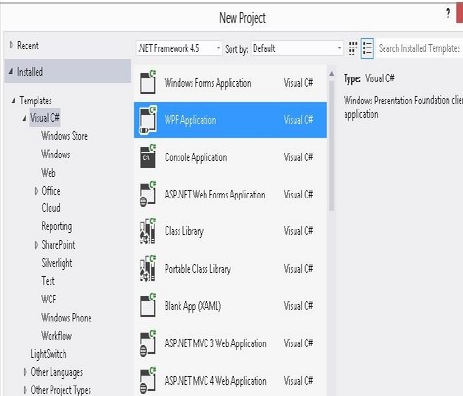Viewport: 463px width, 396px height.
Task: Close the New Project dialog
Action: point(459,13)
